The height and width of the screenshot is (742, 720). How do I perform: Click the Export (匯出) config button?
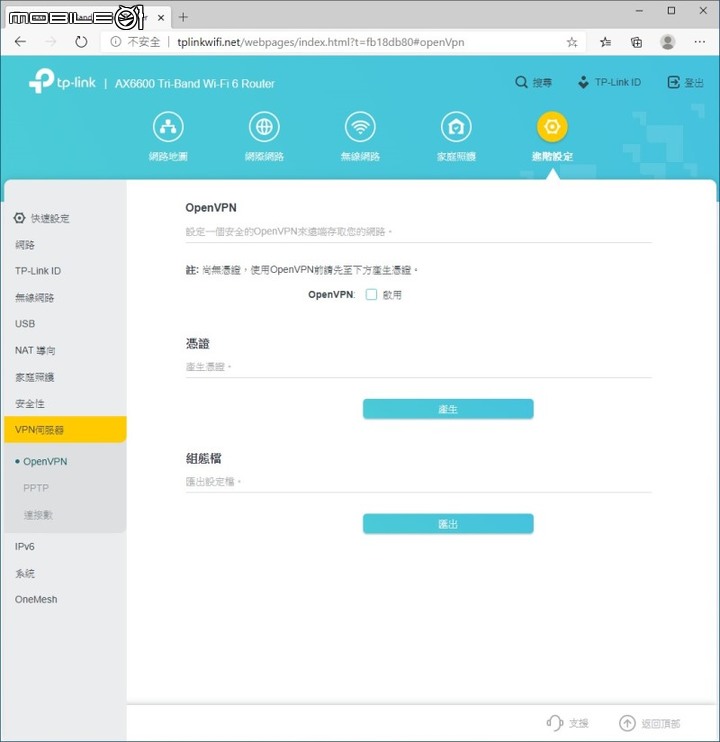coord(448,524)
